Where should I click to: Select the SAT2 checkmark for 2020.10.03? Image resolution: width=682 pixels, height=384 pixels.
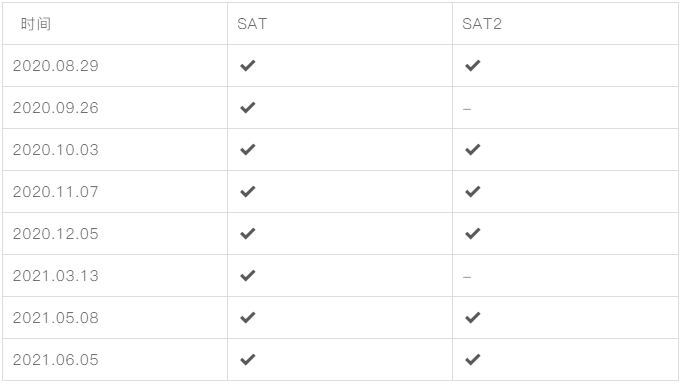(x=472, y=150)
